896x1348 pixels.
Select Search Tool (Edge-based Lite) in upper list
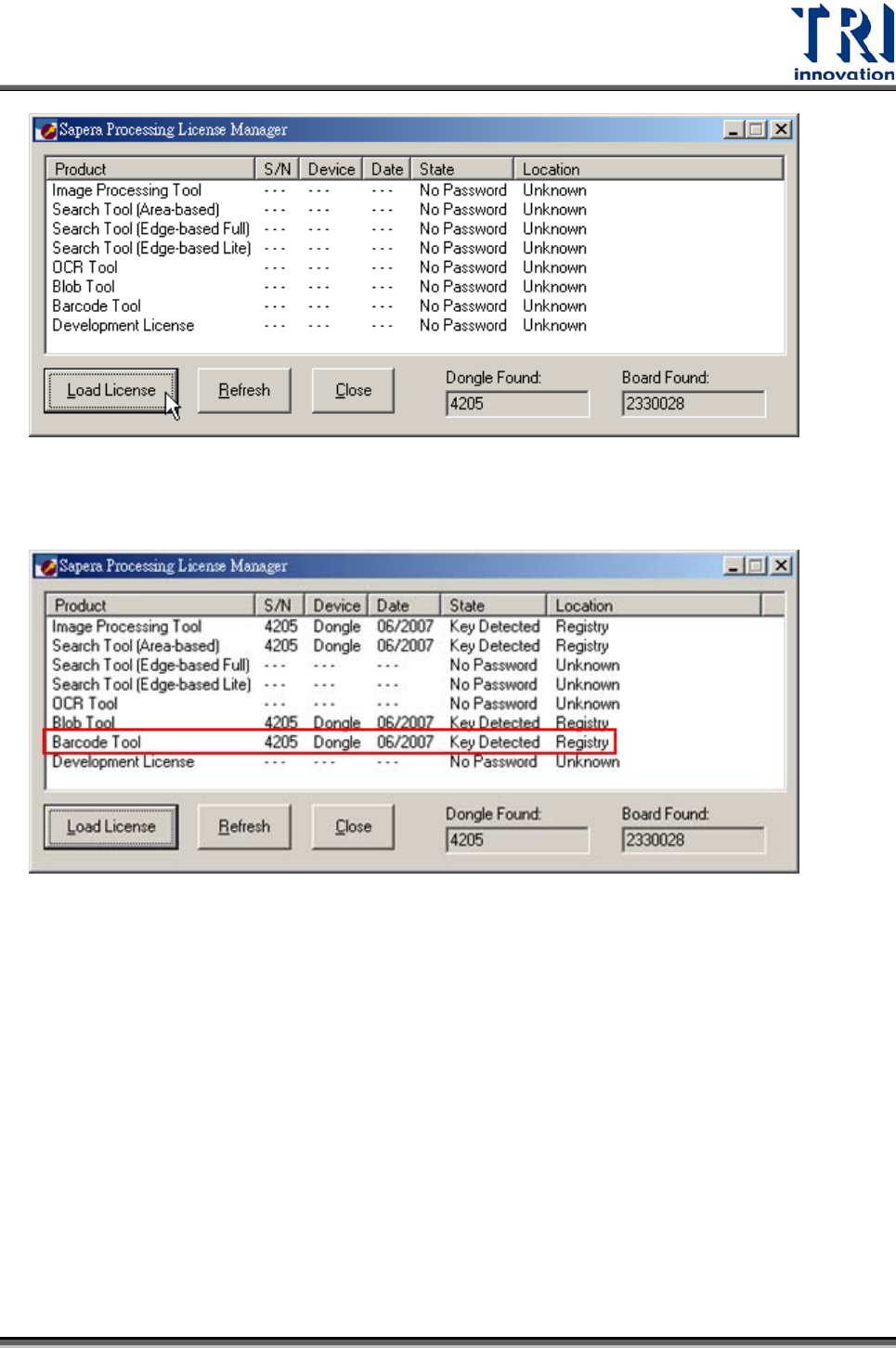click(415, 249)
